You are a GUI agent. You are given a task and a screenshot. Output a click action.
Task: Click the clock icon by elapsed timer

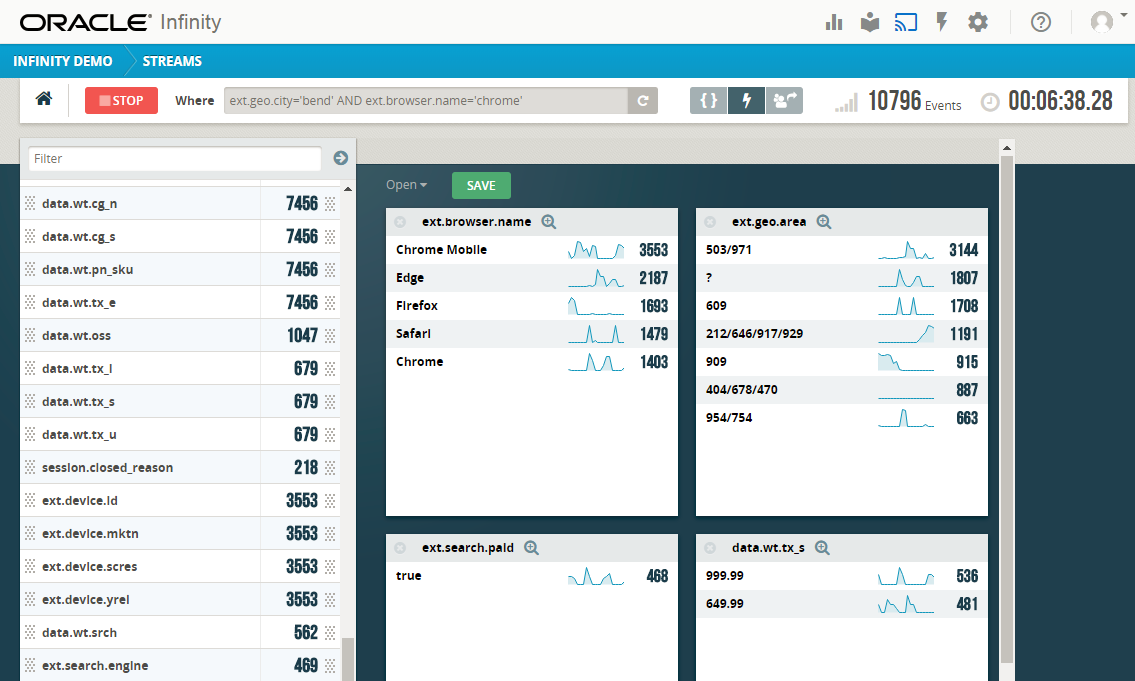990,102
